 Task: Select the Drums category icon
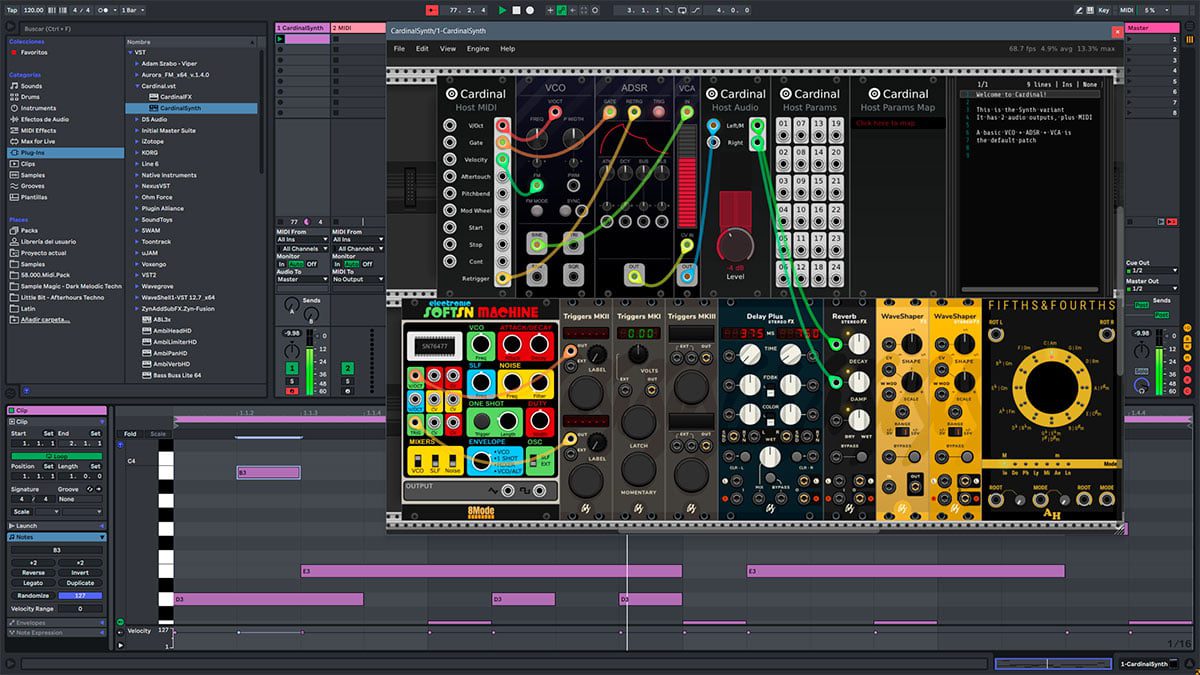click(x=14, y=97)
